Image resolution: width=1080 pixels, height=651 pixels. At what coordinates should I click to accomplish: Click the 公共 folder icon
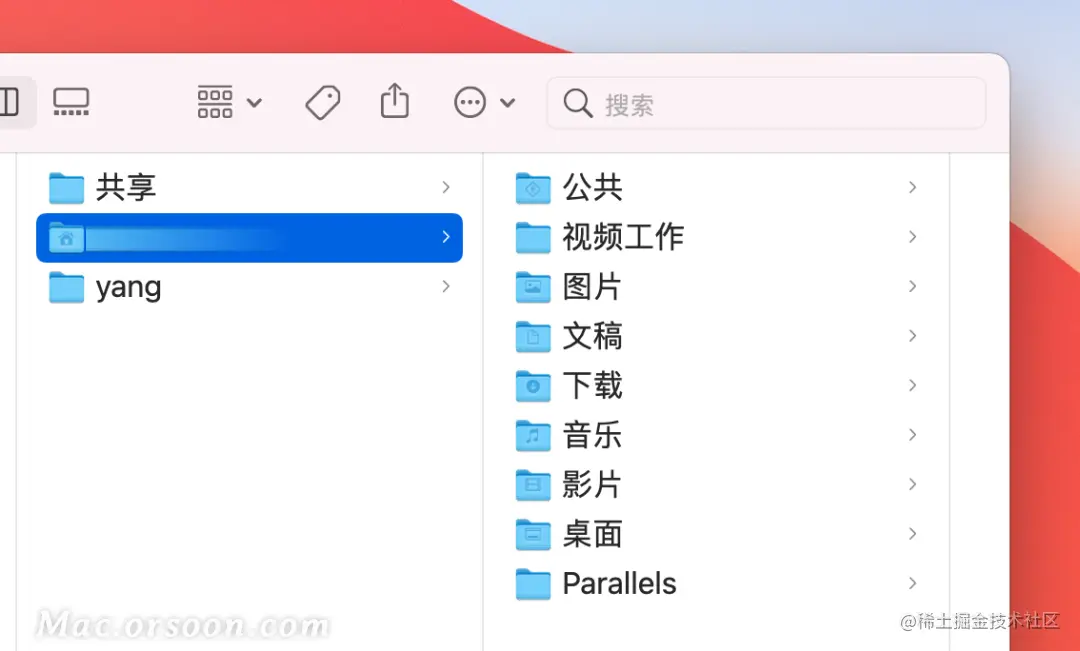(x=533, y=187)
